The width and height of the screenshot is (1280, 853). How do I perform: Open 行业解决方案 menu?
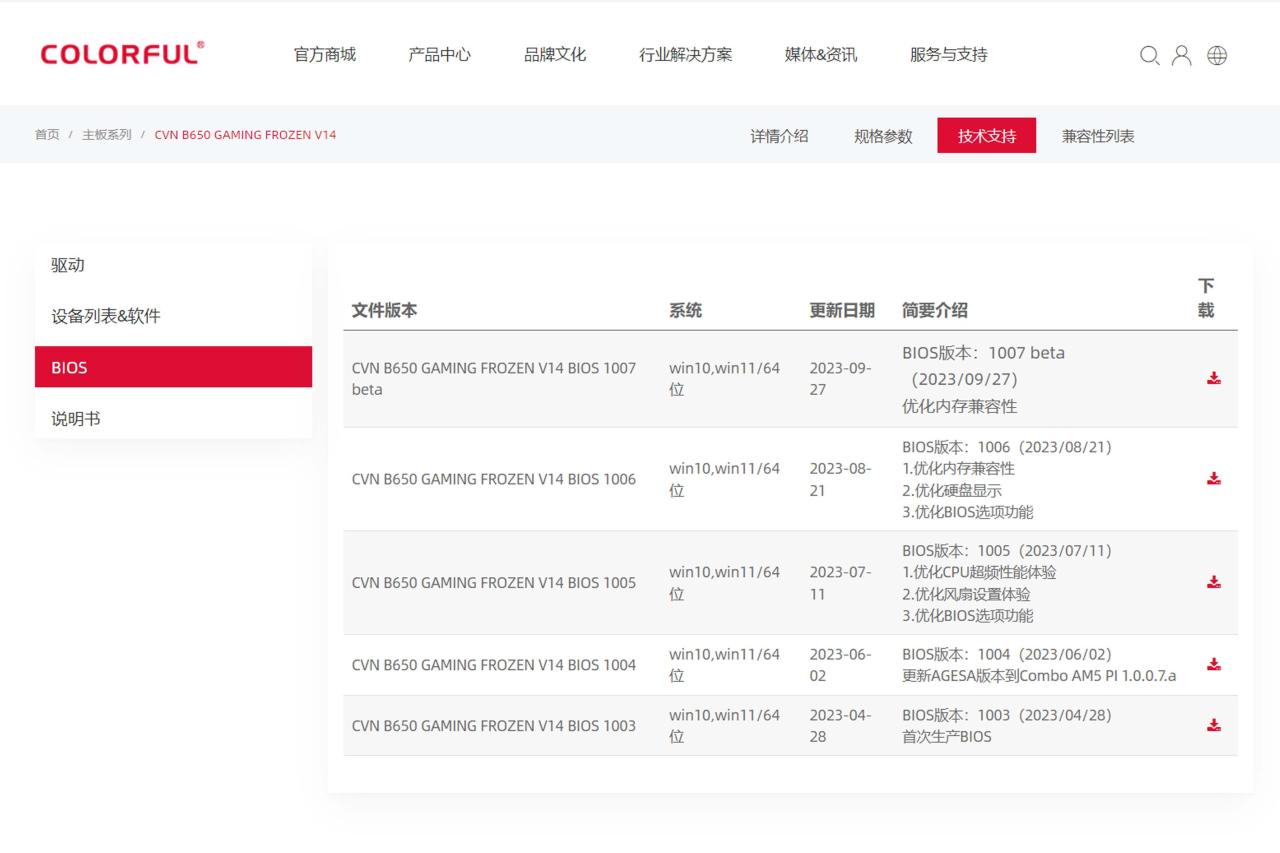[x=686, y=55]
